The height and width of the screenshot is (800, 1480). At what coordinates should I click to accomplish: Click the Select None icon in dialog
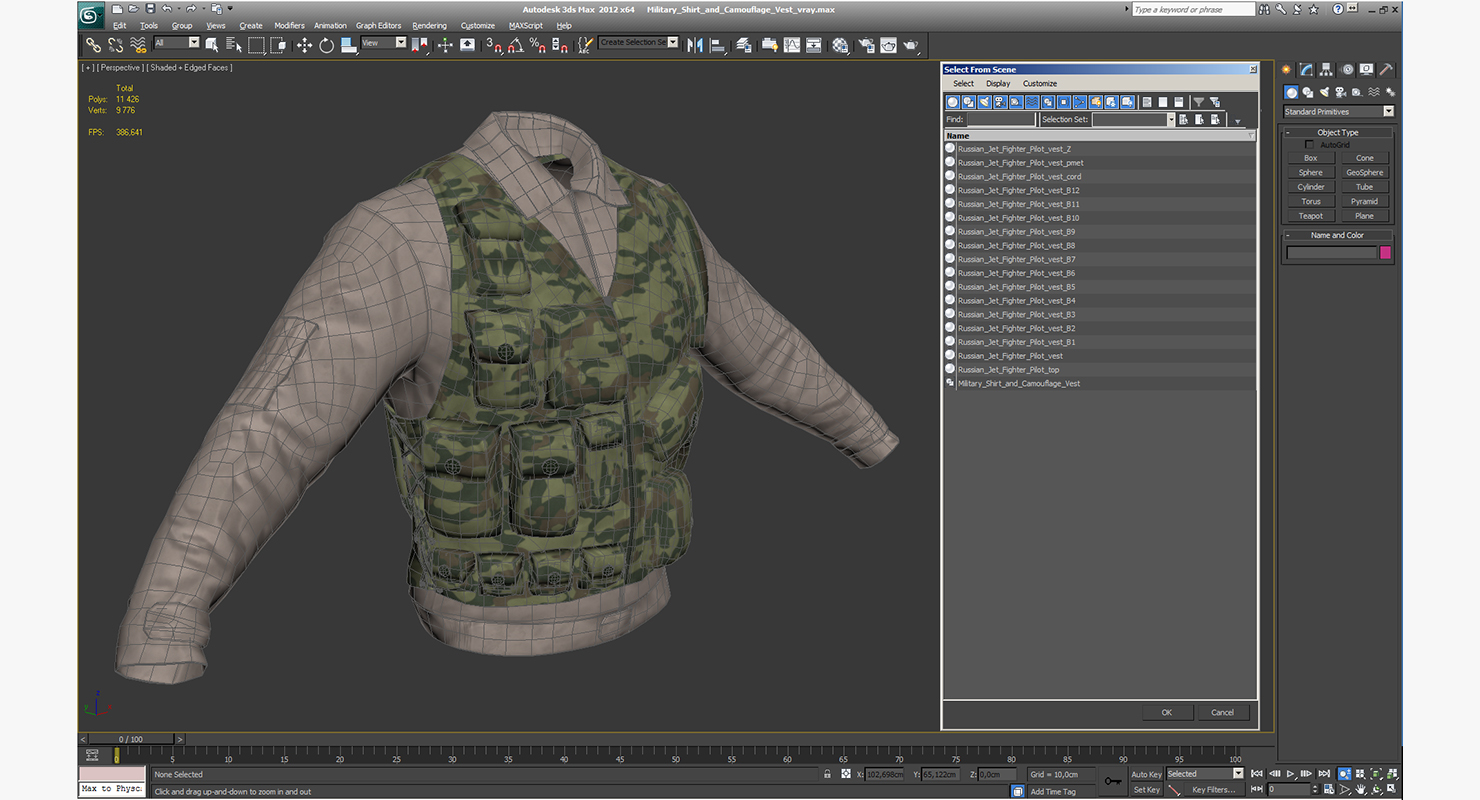click(1163, 102)
